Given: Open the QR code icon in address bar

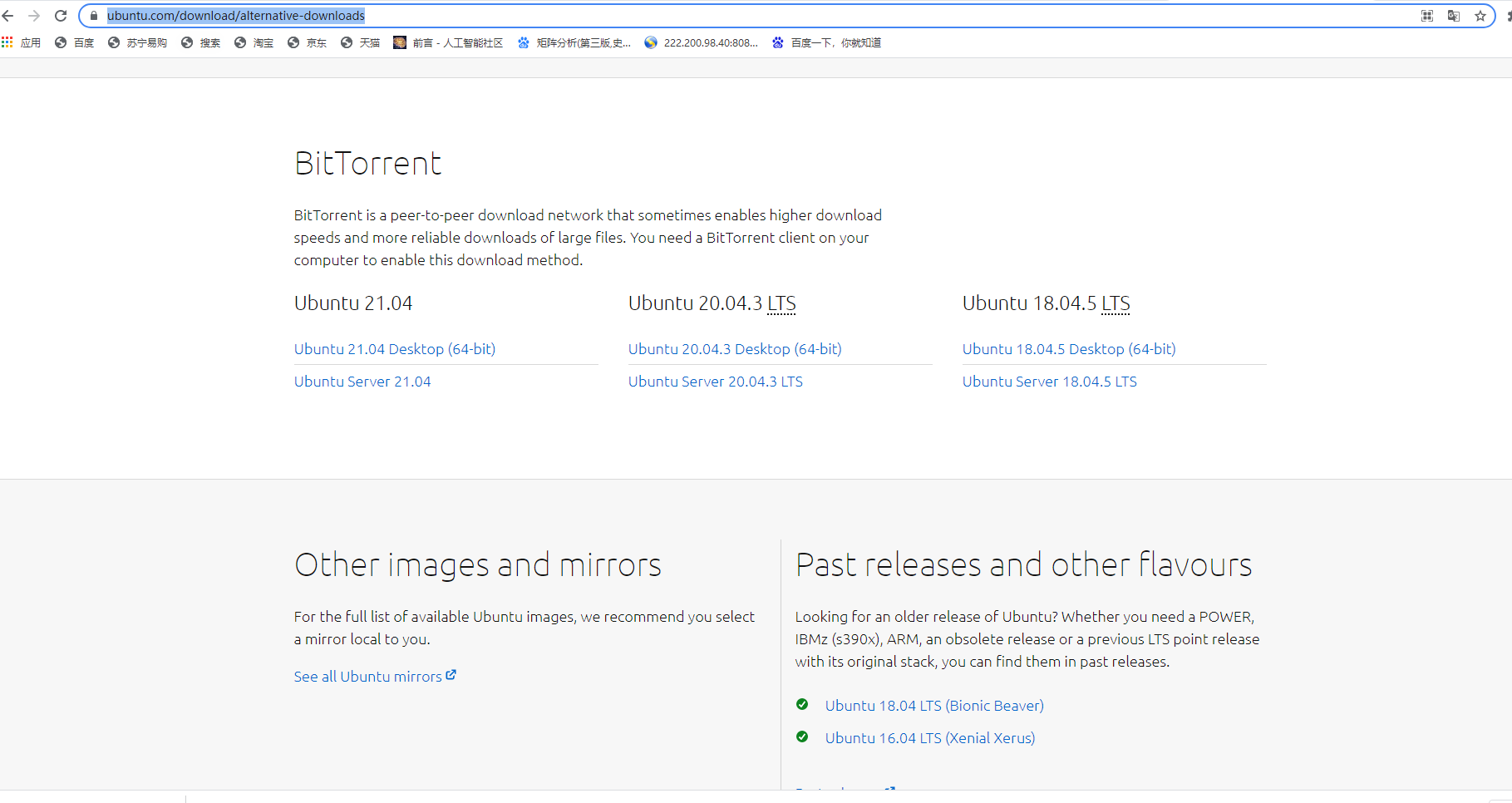Looking at the screenshot, I should (x=1427, y=16).
